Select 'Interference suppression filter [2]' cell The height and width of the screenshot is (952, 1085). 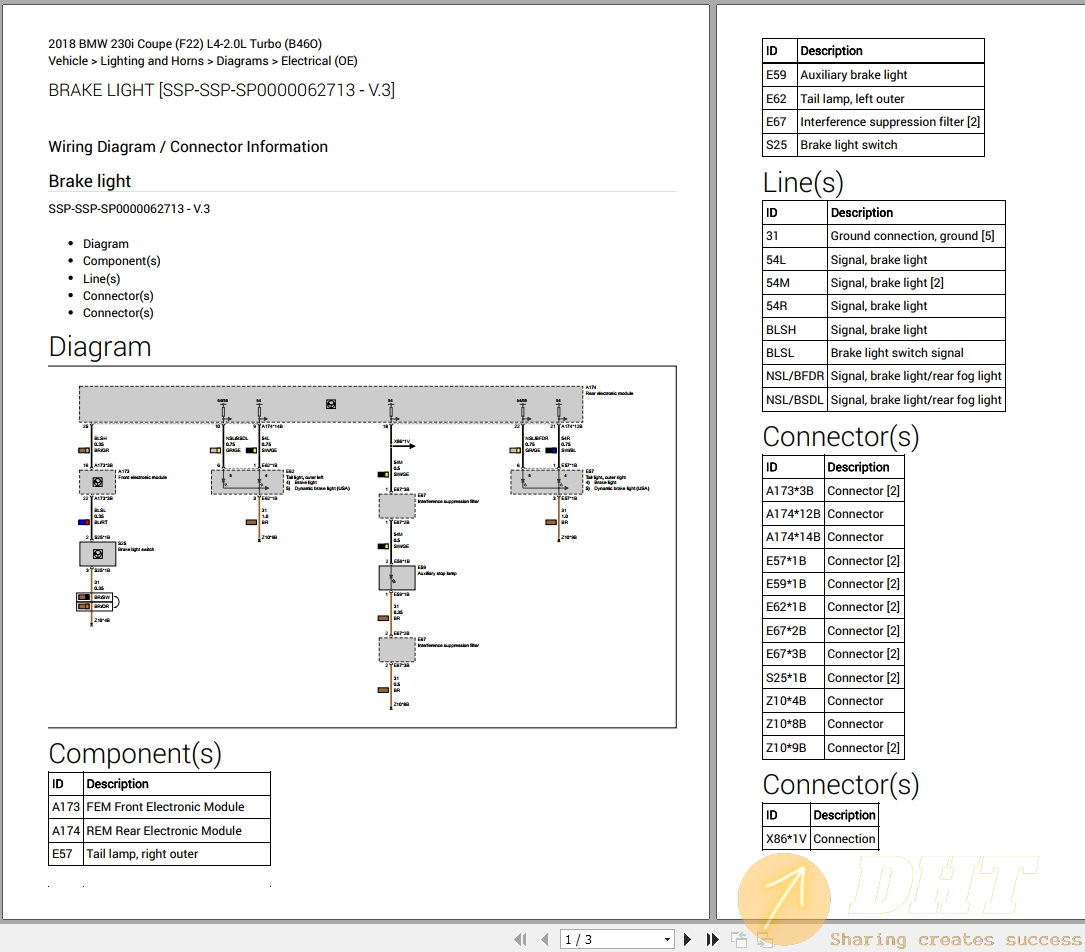[x=891, y=122]
